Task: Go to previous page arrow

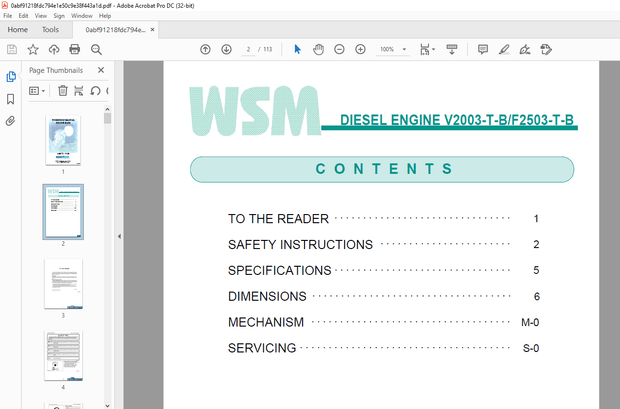Action: pos(205,49)
